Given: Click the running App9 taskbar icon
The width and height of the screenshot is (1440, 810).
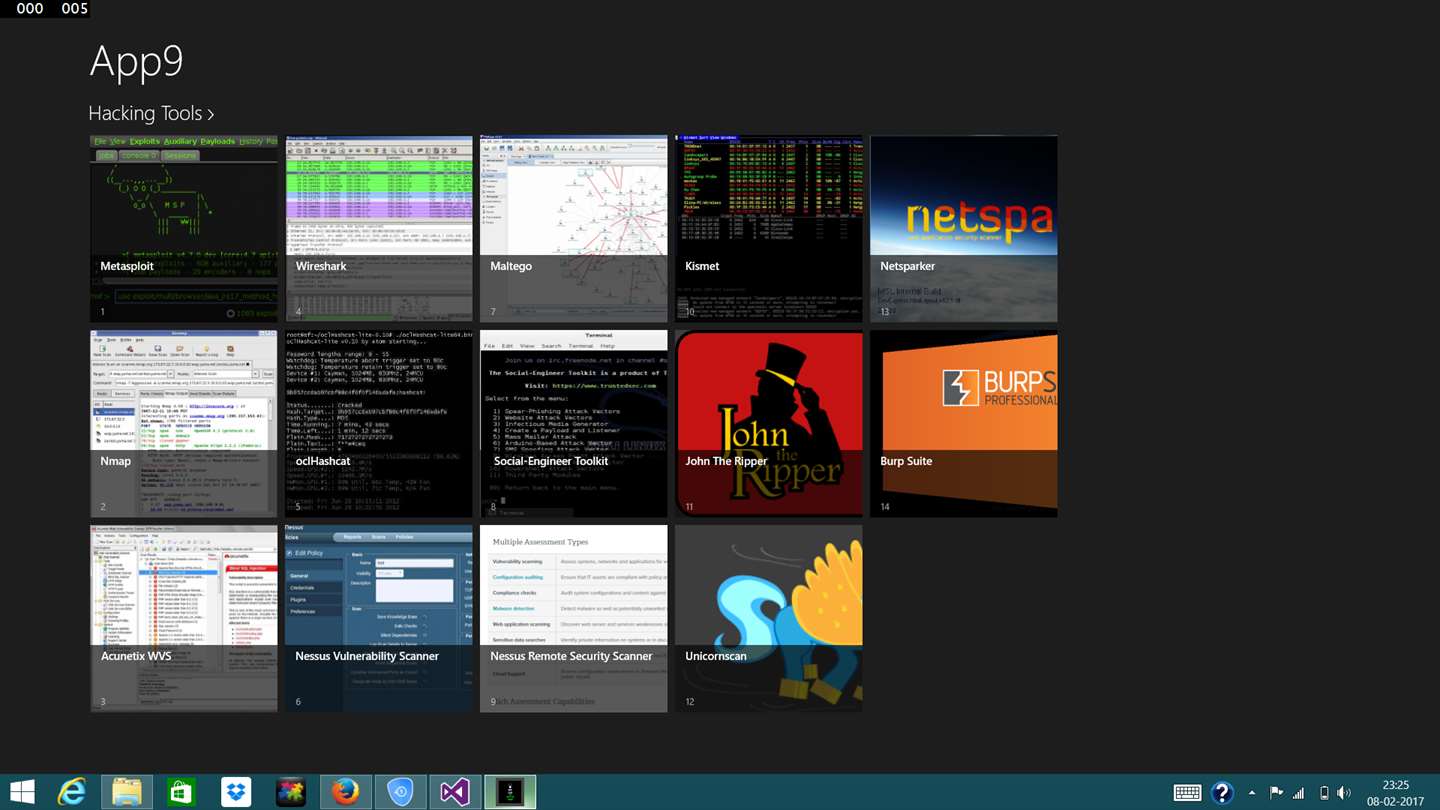Looking at the screenshot, I should pyautogui.click(x=510, y=792).
